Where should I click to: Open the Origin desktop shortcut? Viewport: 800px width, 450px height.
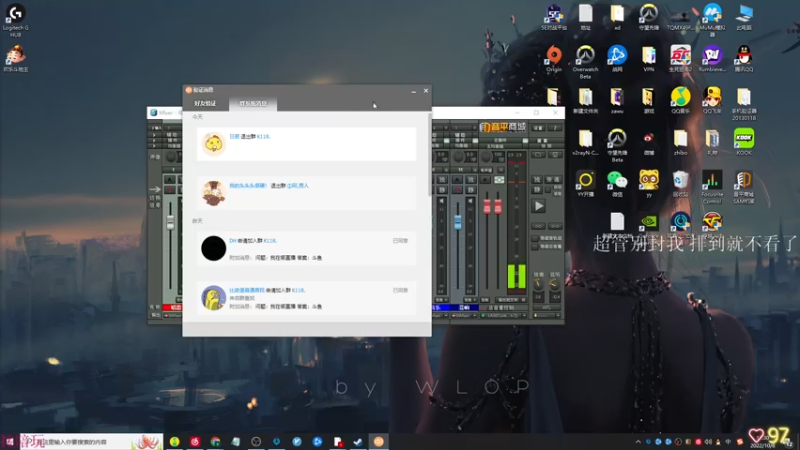[554, 58]
